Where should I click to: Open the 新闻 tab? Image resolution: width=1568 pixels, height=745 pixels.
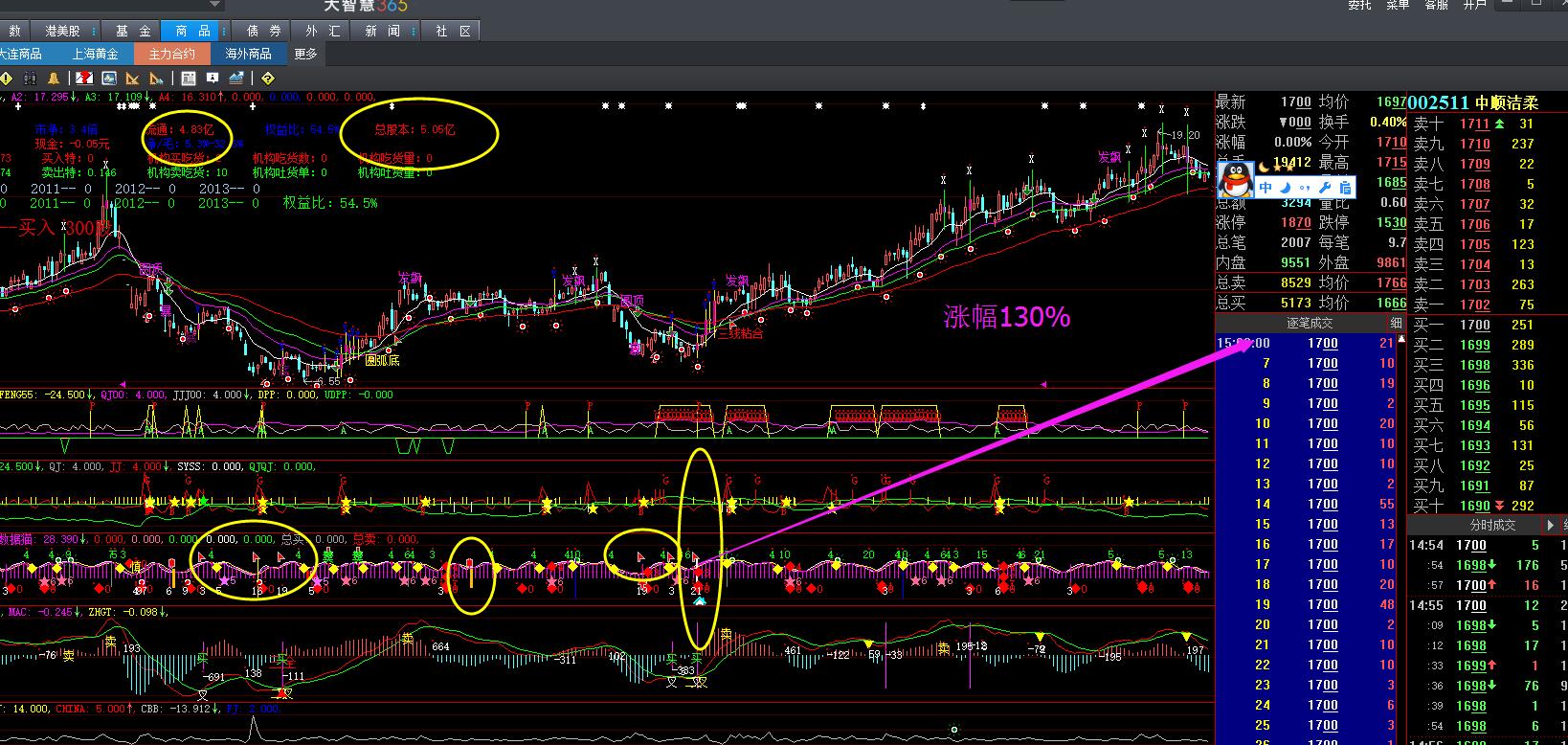point(382,32)
